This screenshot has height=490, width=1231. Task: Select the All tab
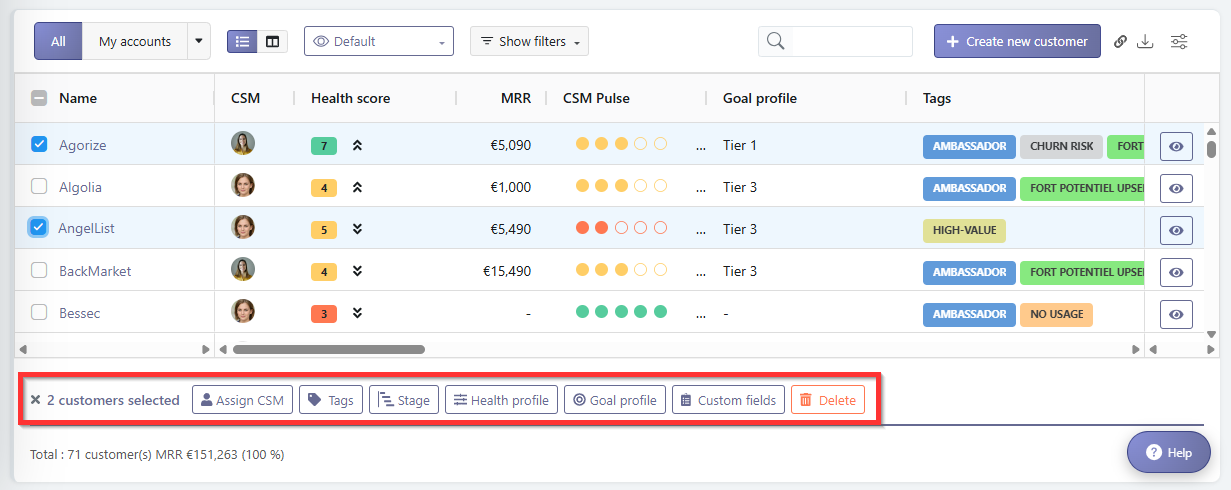pyautogui.click(x=58, y=41)
